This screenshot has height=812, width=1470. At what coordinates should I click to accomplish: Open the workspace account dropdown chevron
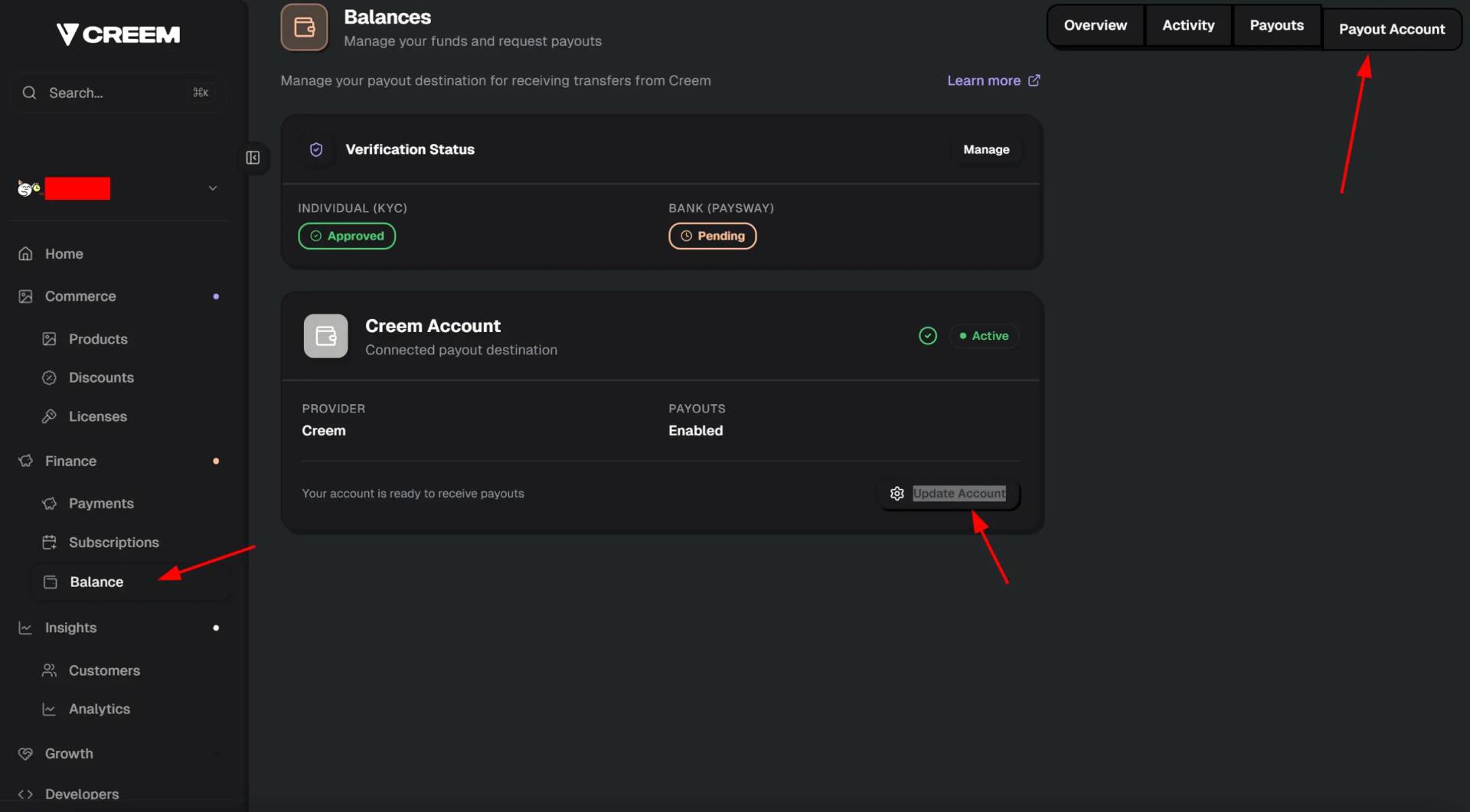coord(213,188)
